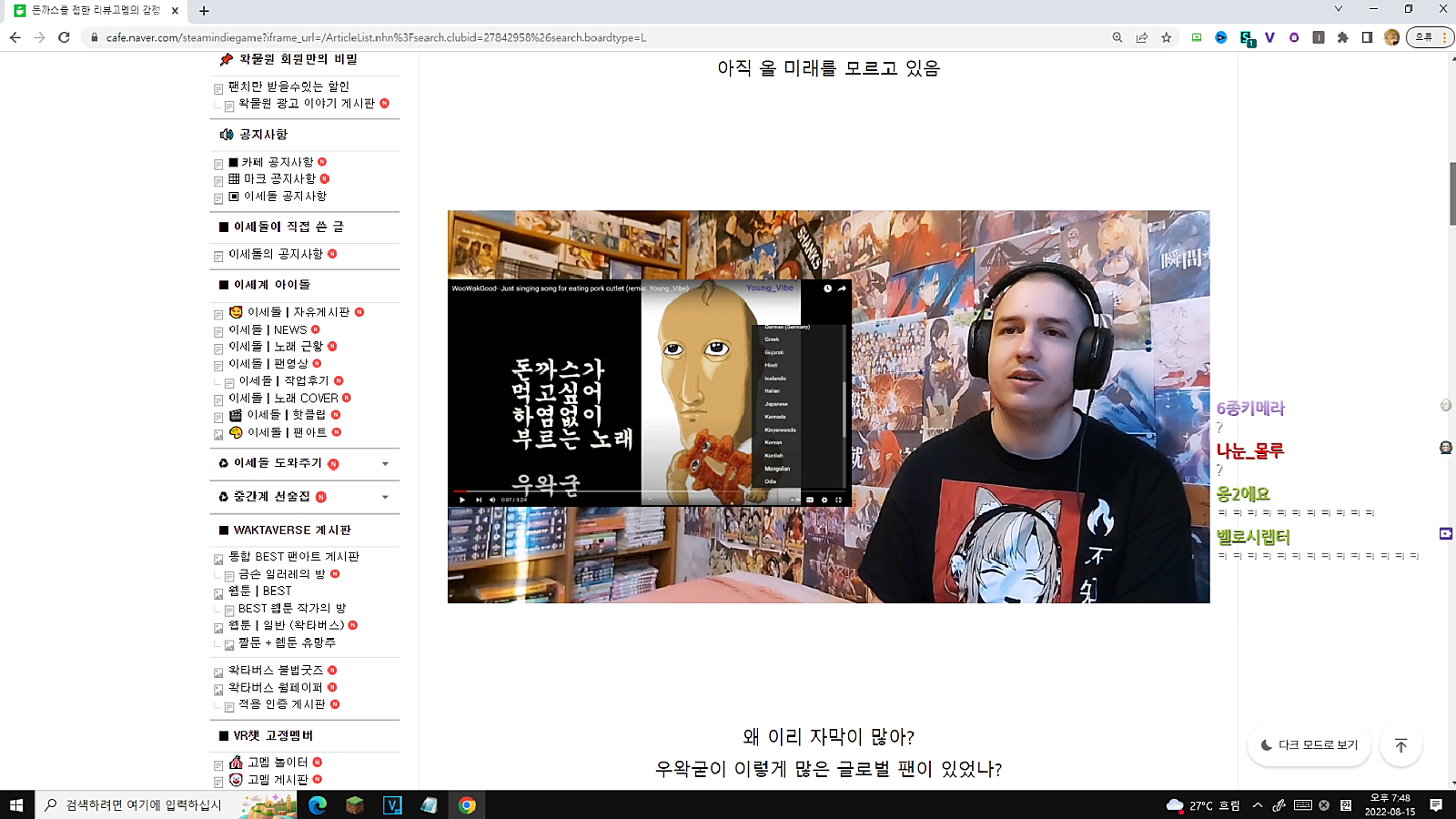Screen dimensions: 1456x819
Task: Toggle 다크 모드로 보기 dark mode
Action: [1309, 745]
